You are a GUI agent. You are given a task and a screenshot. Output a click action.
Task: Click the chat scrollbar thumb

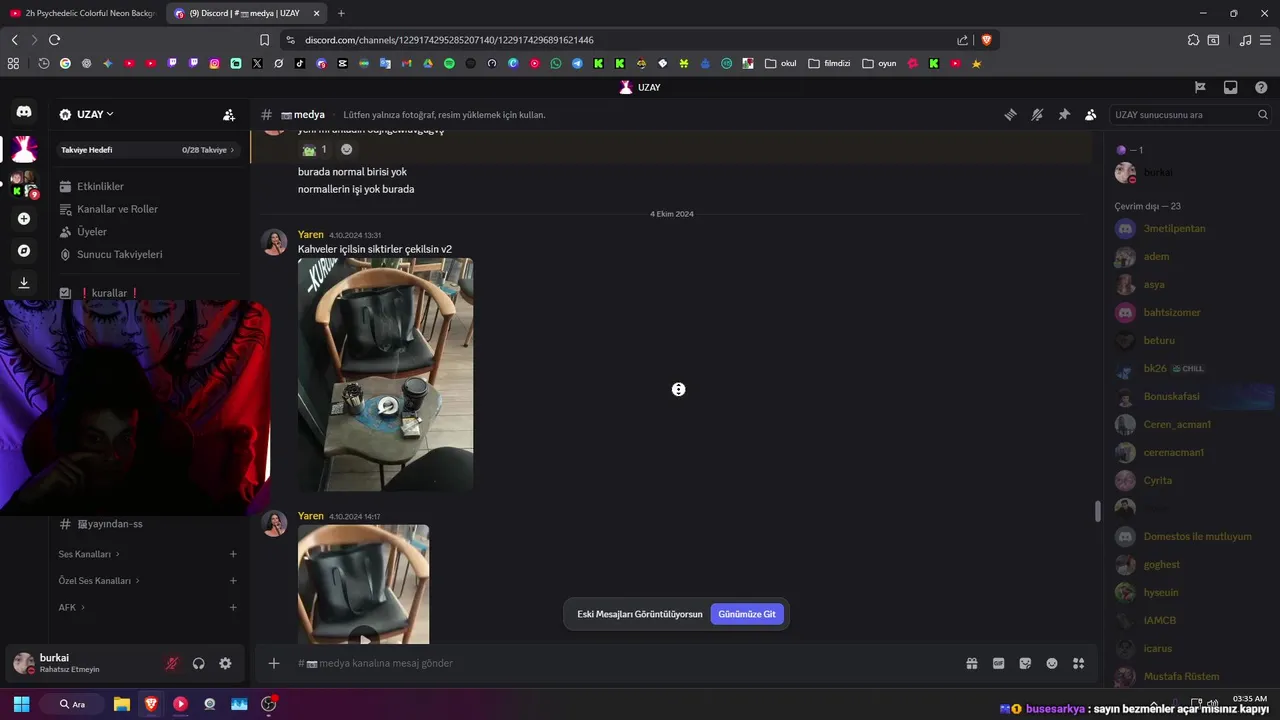click(1097, 511)
